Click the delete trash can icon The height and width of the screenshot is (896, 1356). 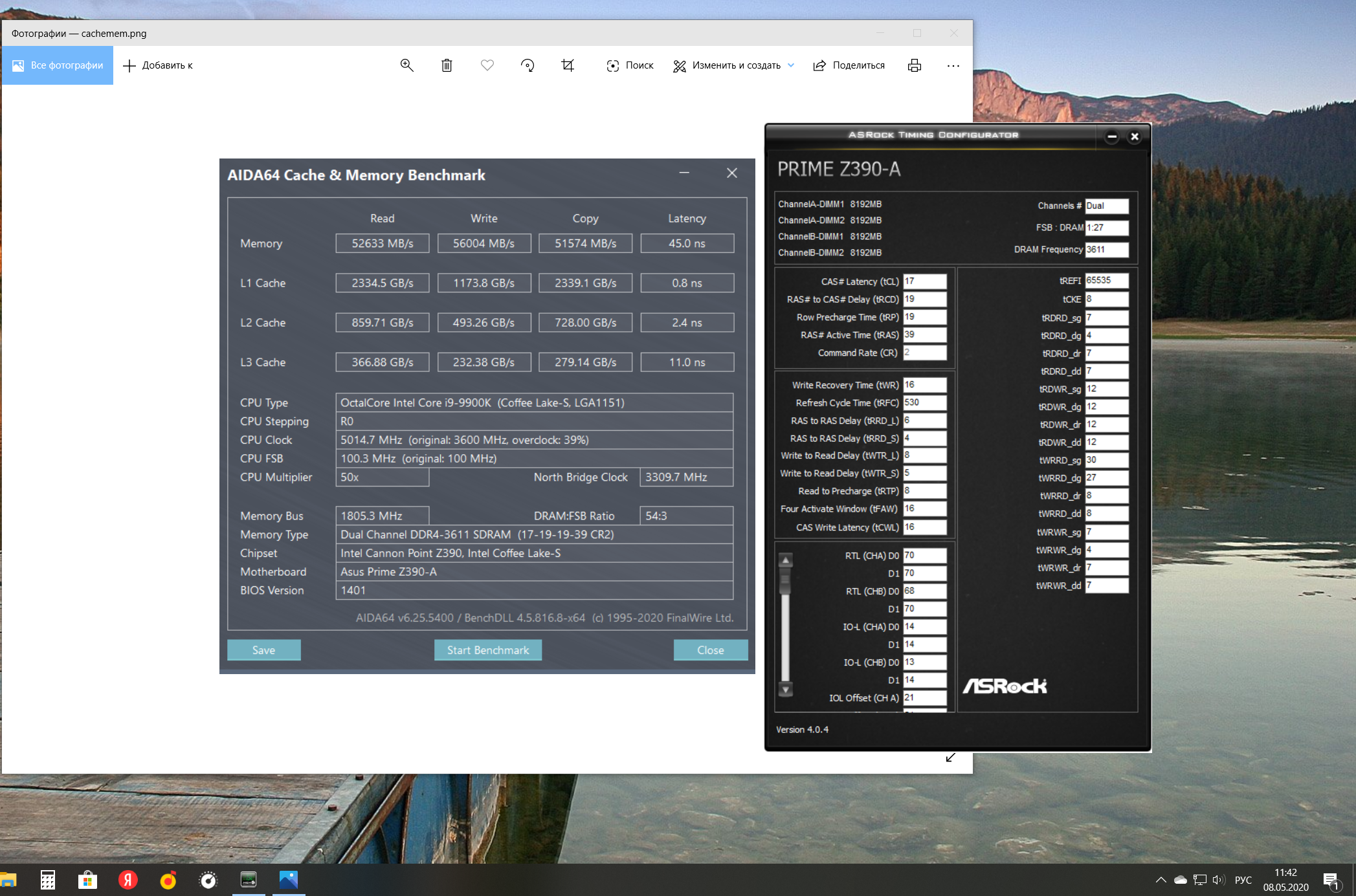[x=447, y=65]
